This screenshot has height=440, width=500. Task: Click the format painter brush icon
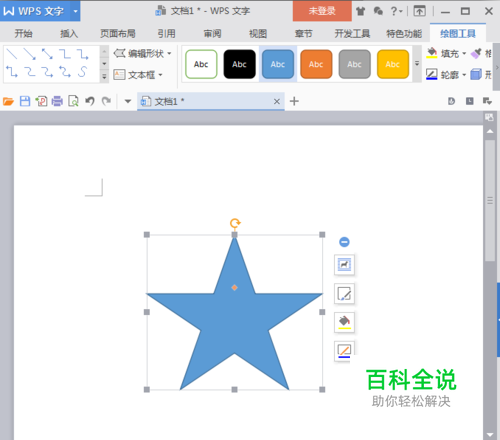[x=476, y=53]
